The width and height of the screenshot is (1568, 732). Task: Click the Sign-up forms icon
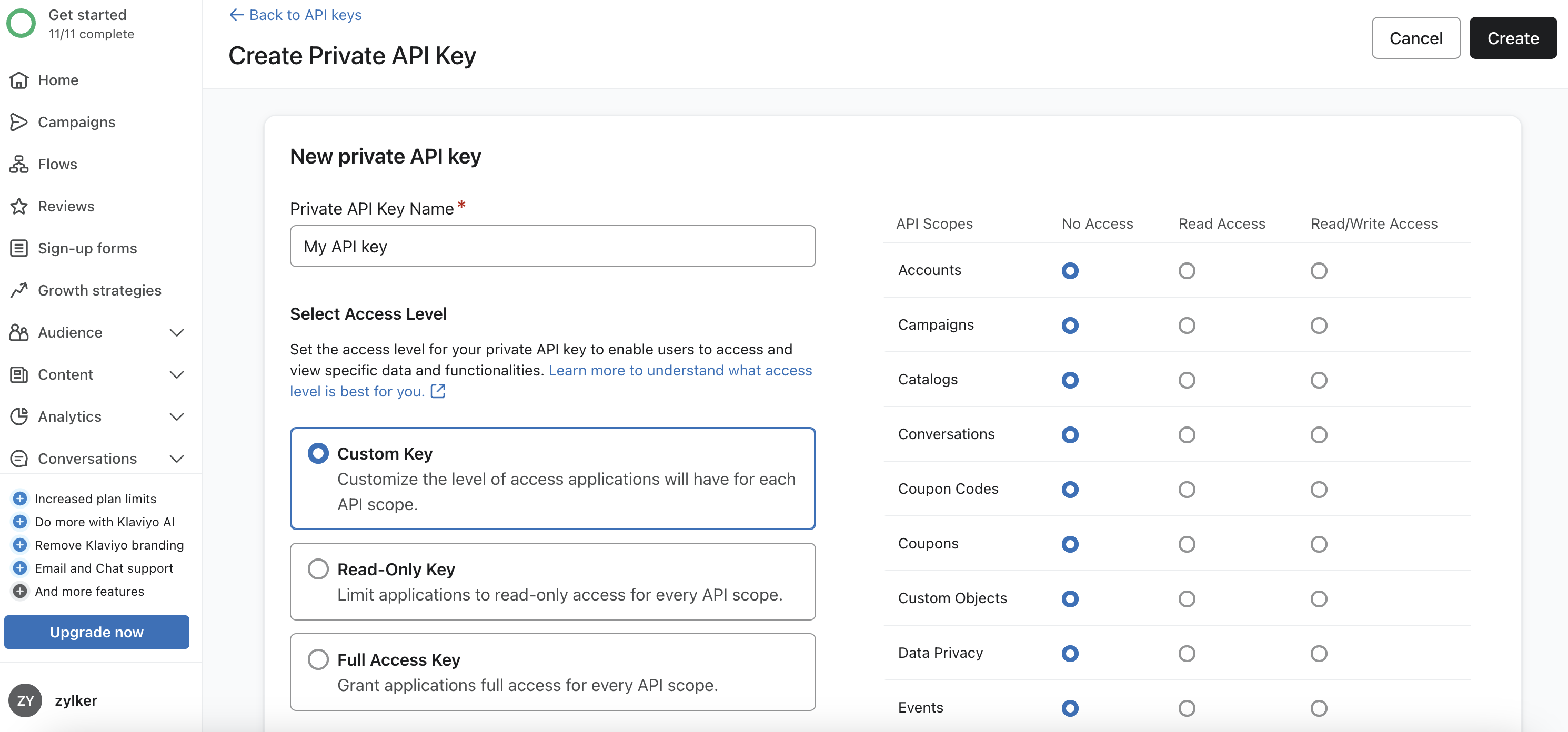(x=19, y=248)
